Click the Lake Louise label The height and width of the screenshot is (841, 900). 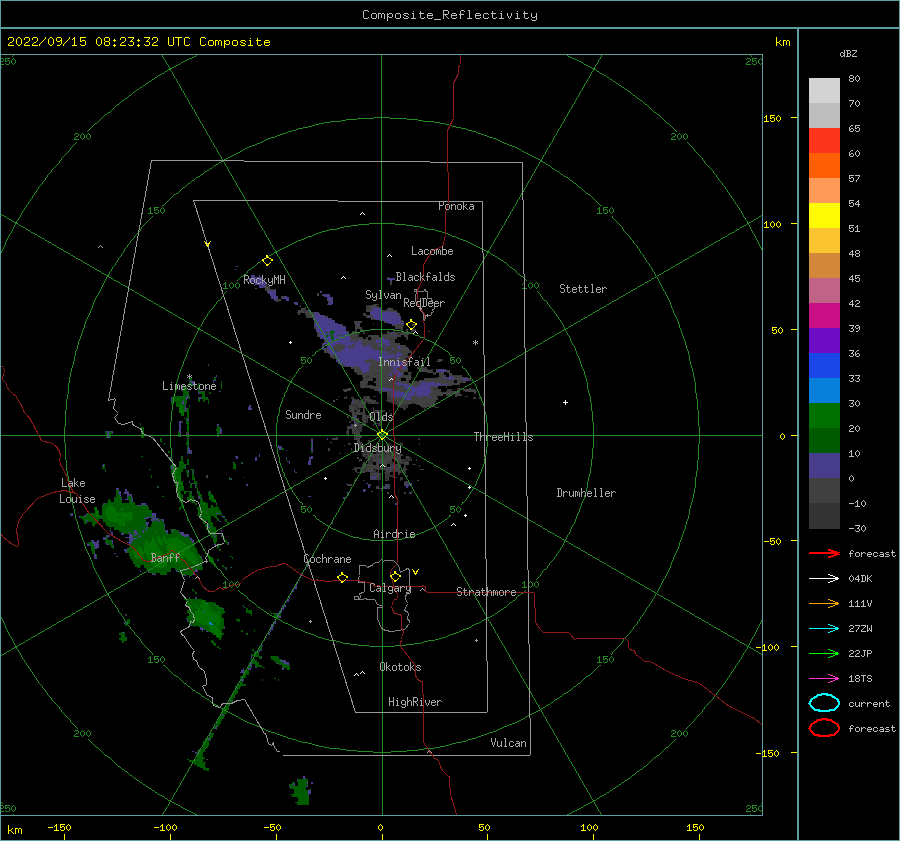pos(77,491)
